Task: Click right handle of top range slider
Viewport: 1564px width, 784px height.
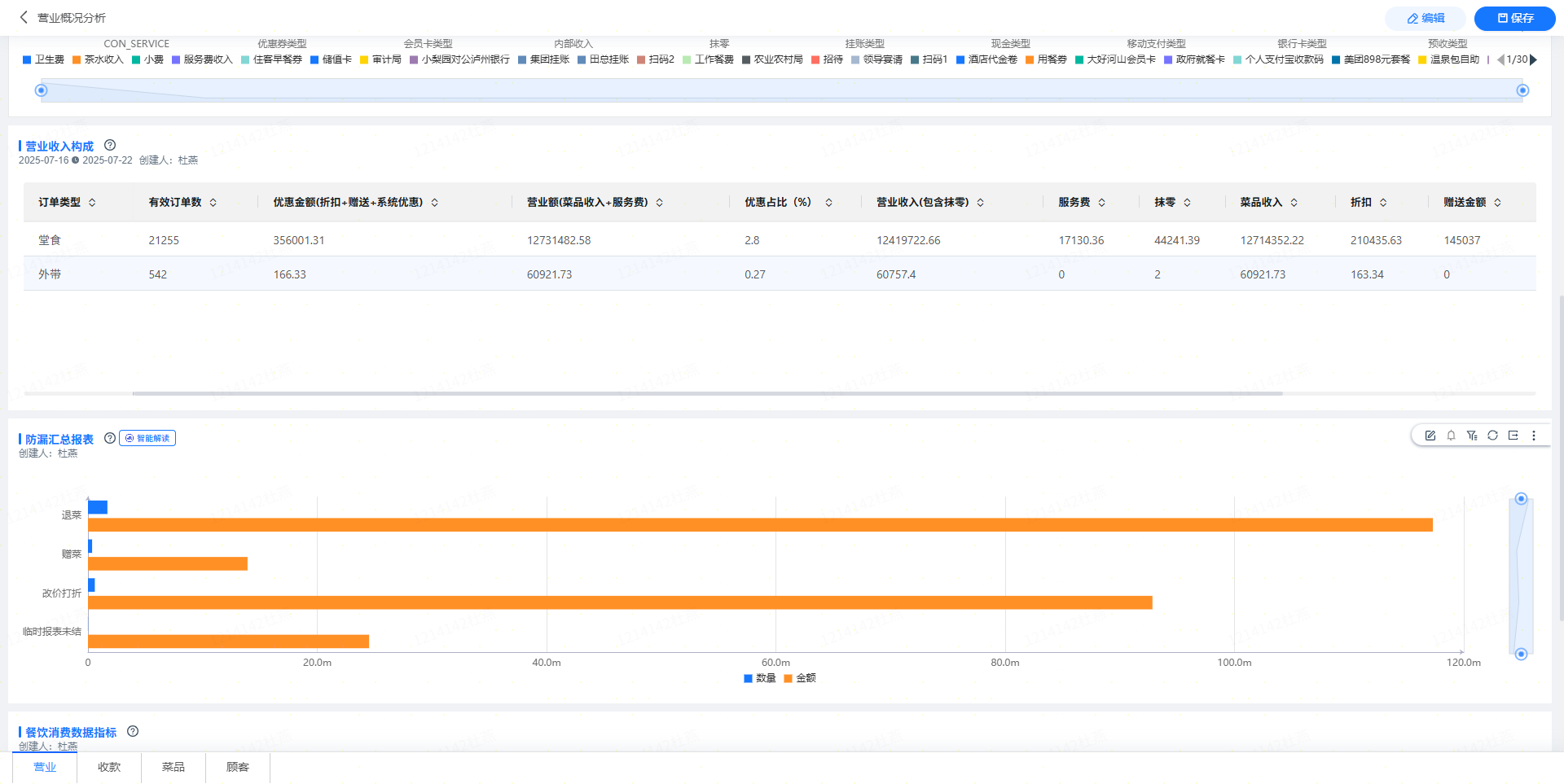Action: [1522, 90]
